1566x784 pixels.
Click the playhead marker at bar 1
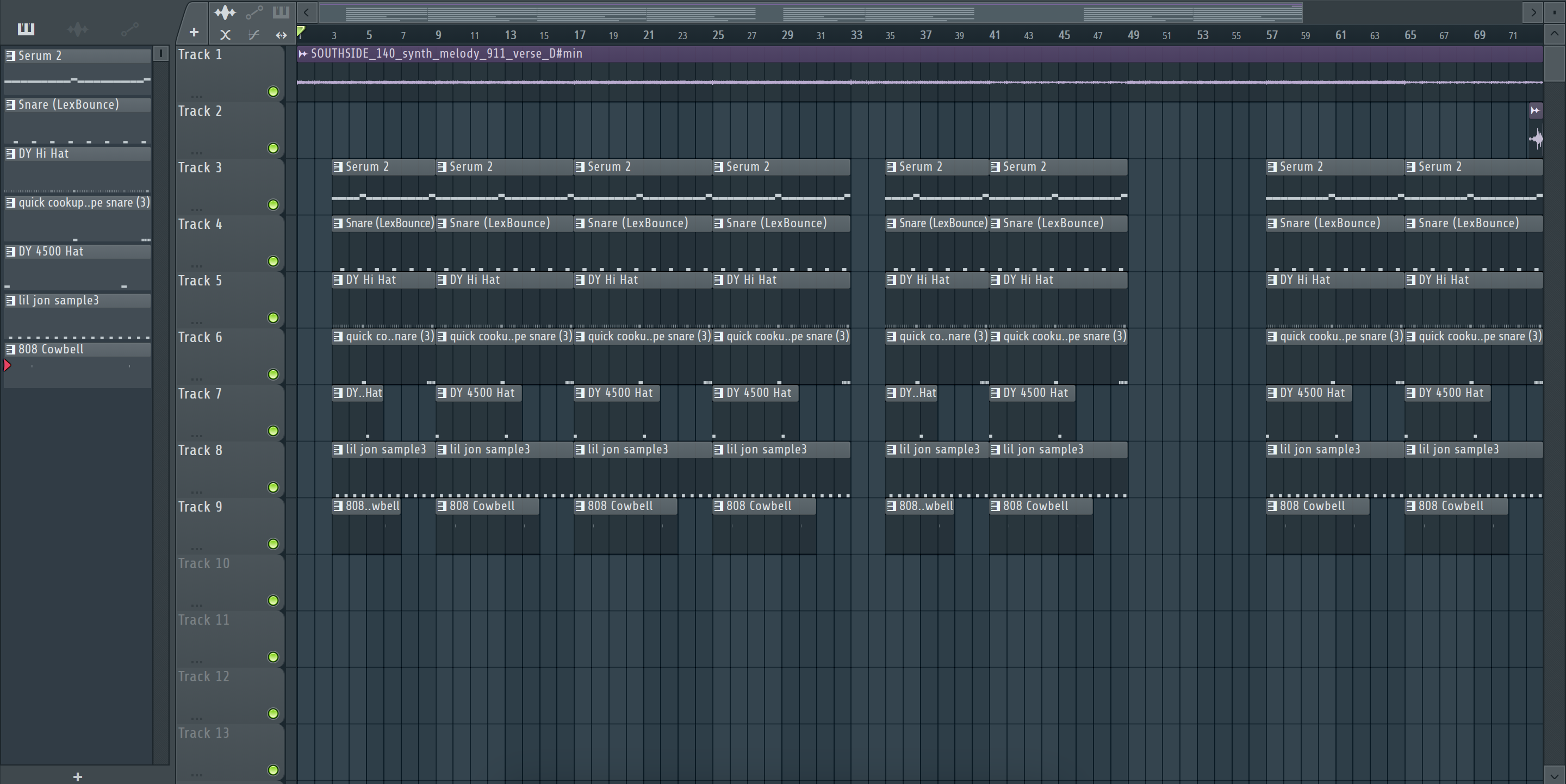301,32
